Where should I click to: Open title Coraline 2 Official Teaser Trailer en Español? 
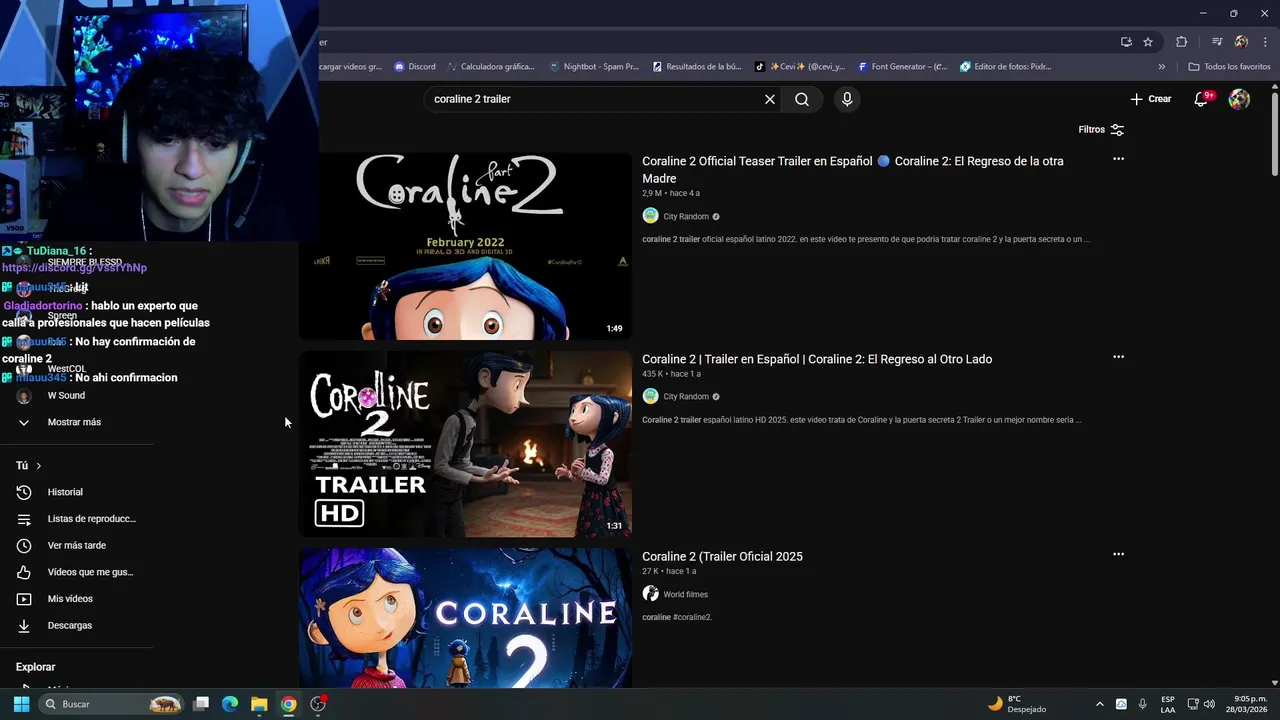tap(852, 169)
